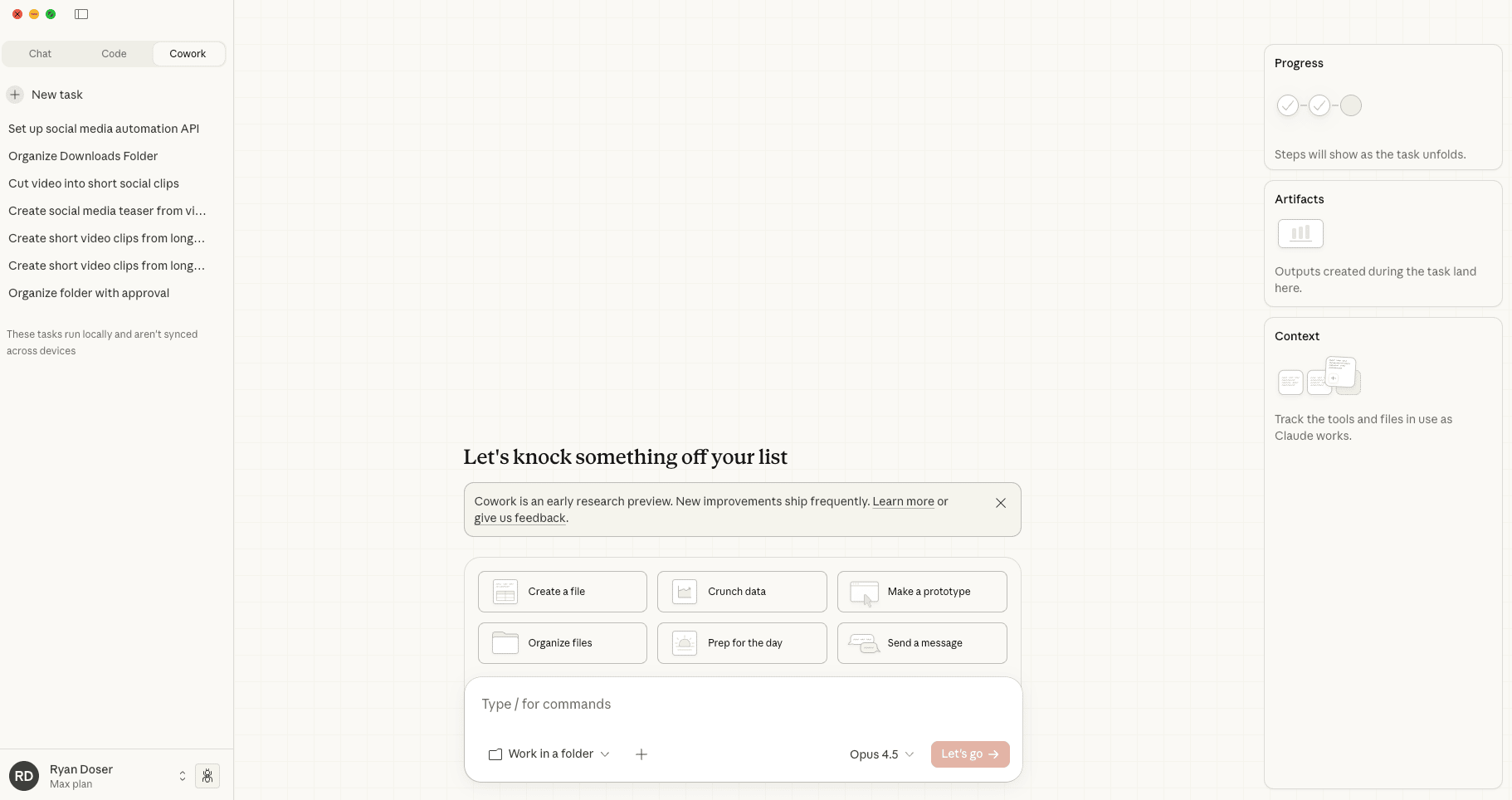The image size is (1512, 800).
Task: Open the Learn more link
Action: point(903,501)
